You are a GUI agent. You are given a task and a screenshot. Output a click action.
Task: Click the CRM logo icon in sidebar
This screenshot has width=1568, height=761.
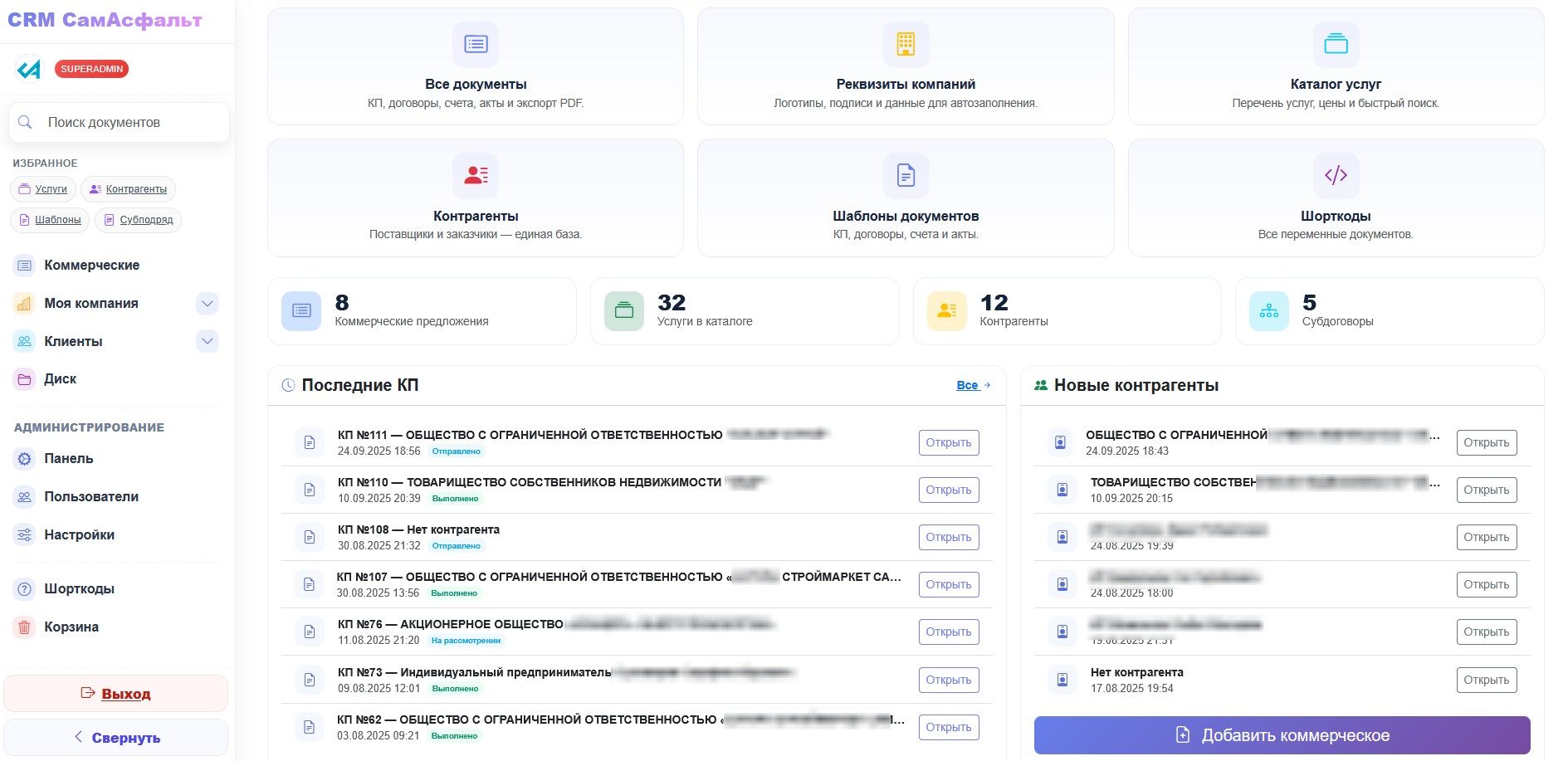pos(29,70)
